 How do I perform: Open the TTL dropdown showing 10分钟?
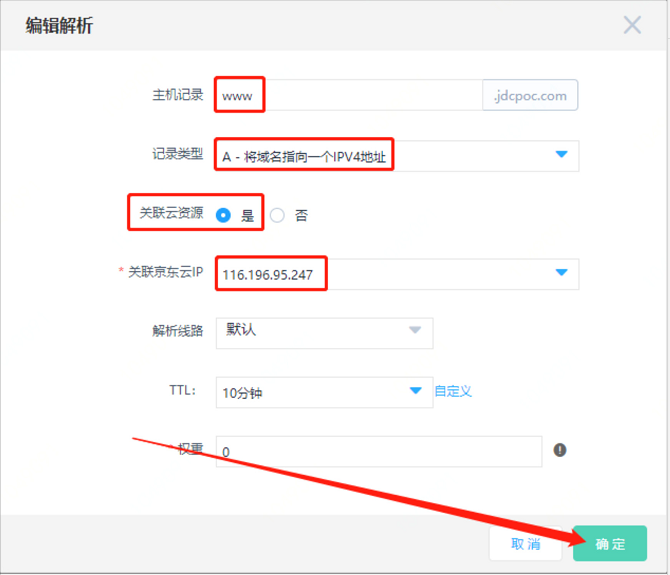[x=324, y=392]
